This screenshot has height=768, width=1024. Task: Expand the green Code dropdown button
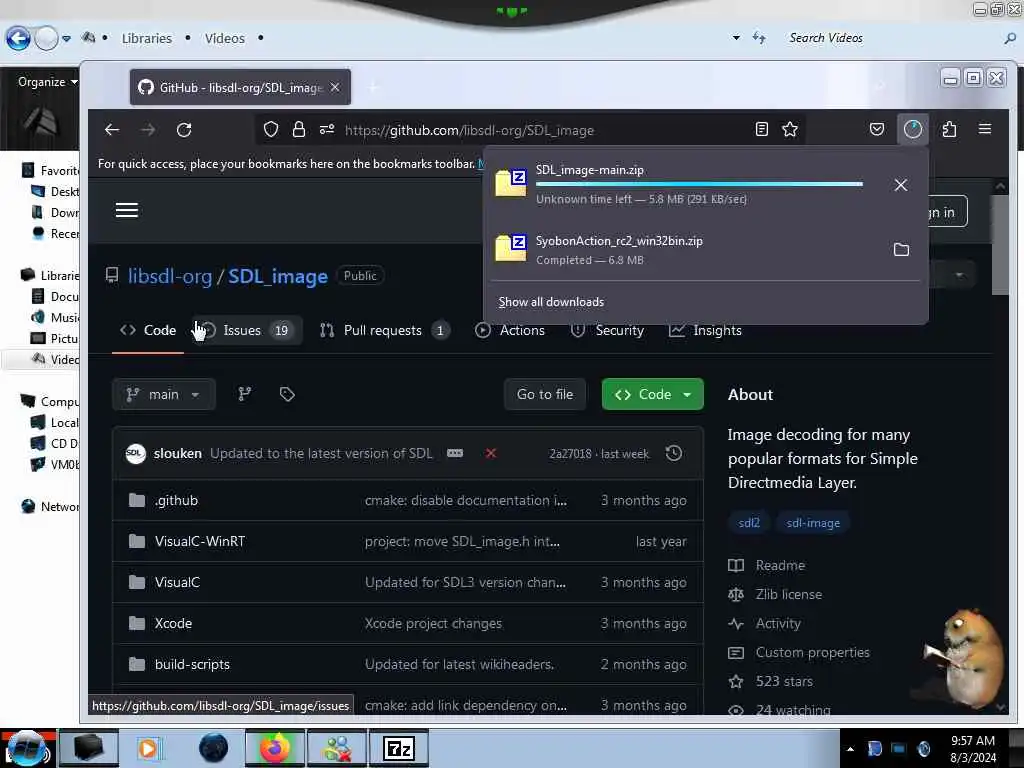(652, 394)
